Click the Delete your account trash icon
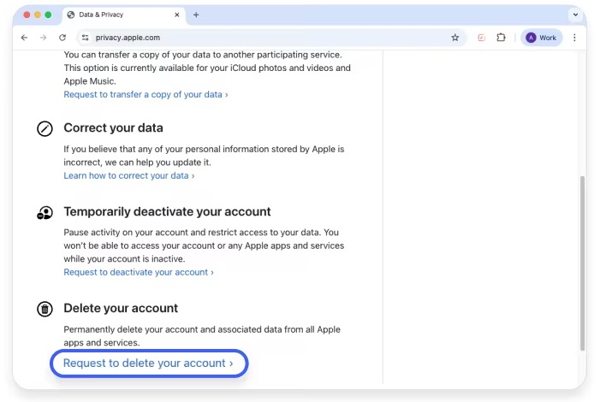Image resolution: width=600 pixels, height=402 pixels. click(x=45, y=309)
